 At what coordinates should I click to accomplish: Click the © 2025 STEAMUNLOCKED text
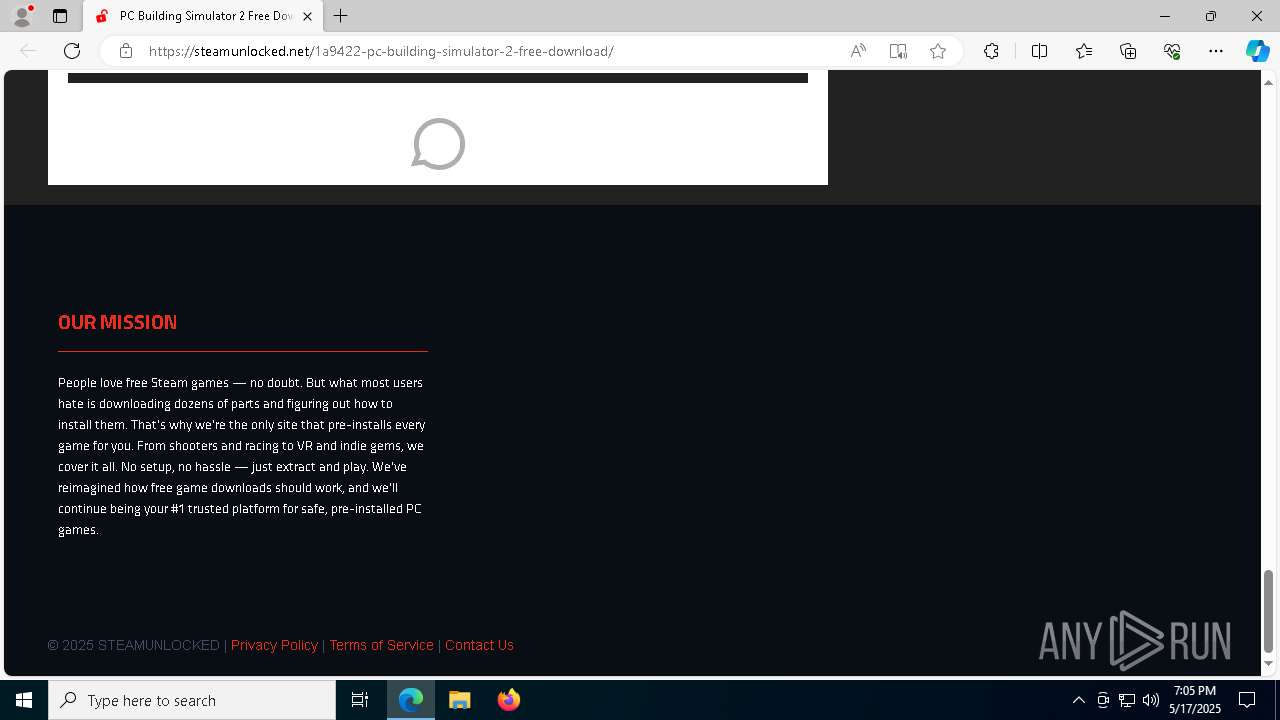tap(133, 645)
